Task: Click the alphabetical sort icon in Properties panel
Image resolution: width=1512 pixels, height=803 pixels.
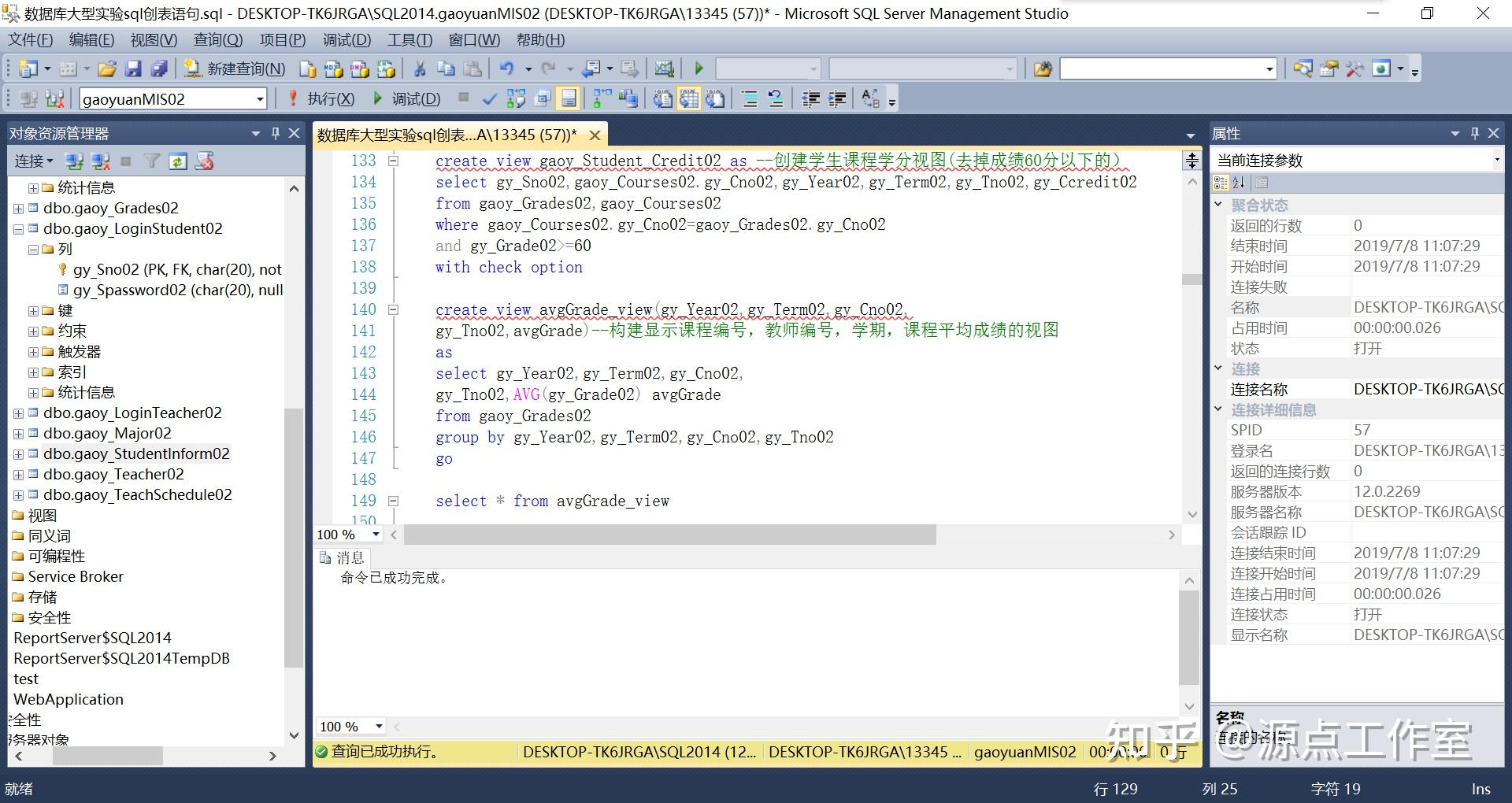Action: coord(1239,183)
